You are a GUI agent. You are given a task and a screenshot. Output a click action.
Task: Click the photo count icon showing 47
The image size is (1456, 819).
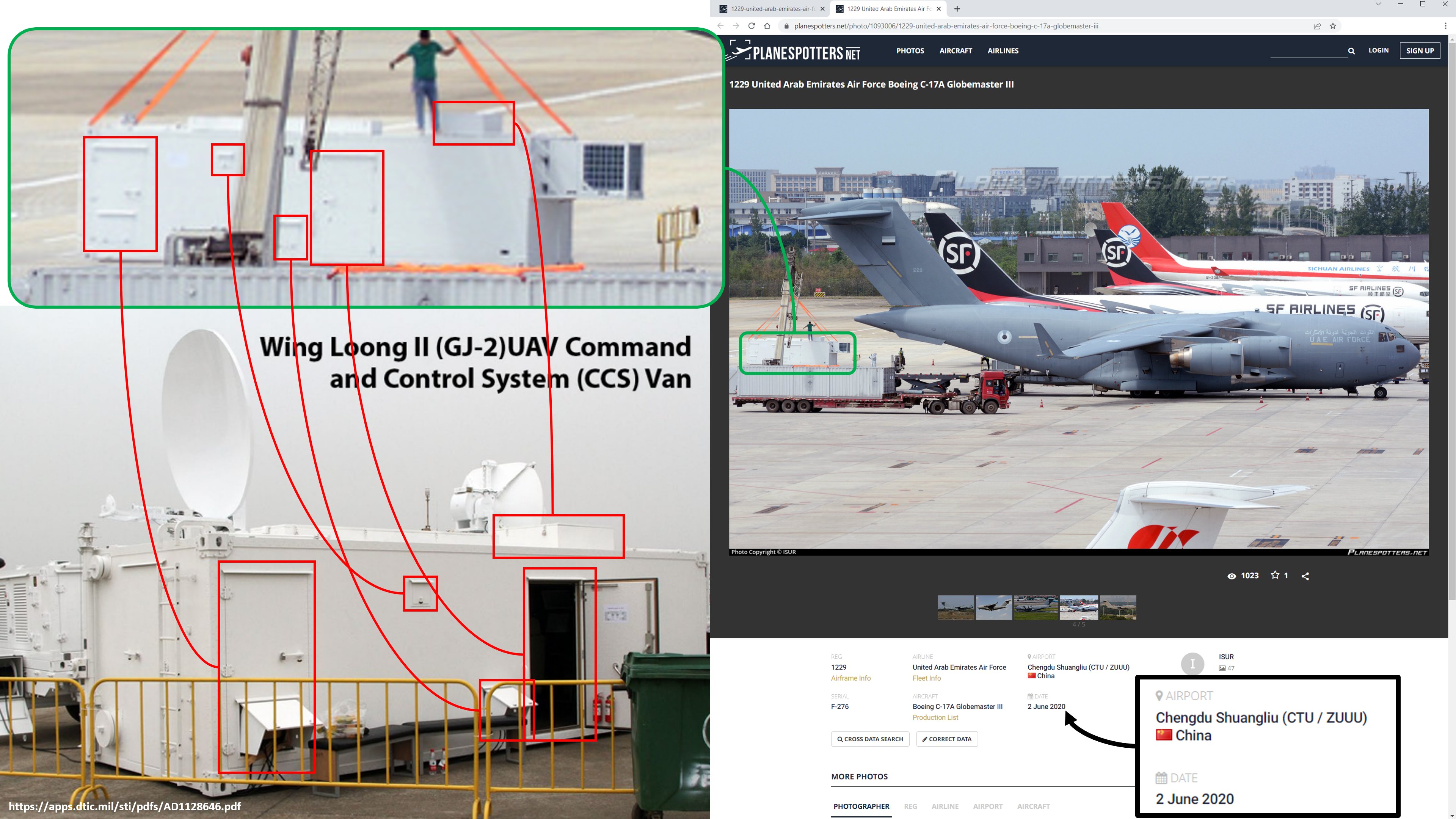1222,668
